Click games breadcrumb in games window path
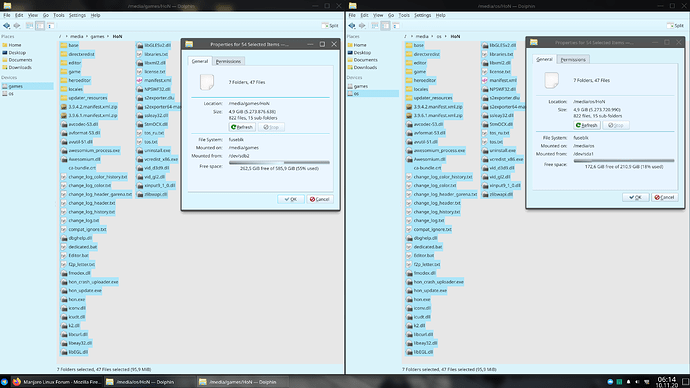 97,37
